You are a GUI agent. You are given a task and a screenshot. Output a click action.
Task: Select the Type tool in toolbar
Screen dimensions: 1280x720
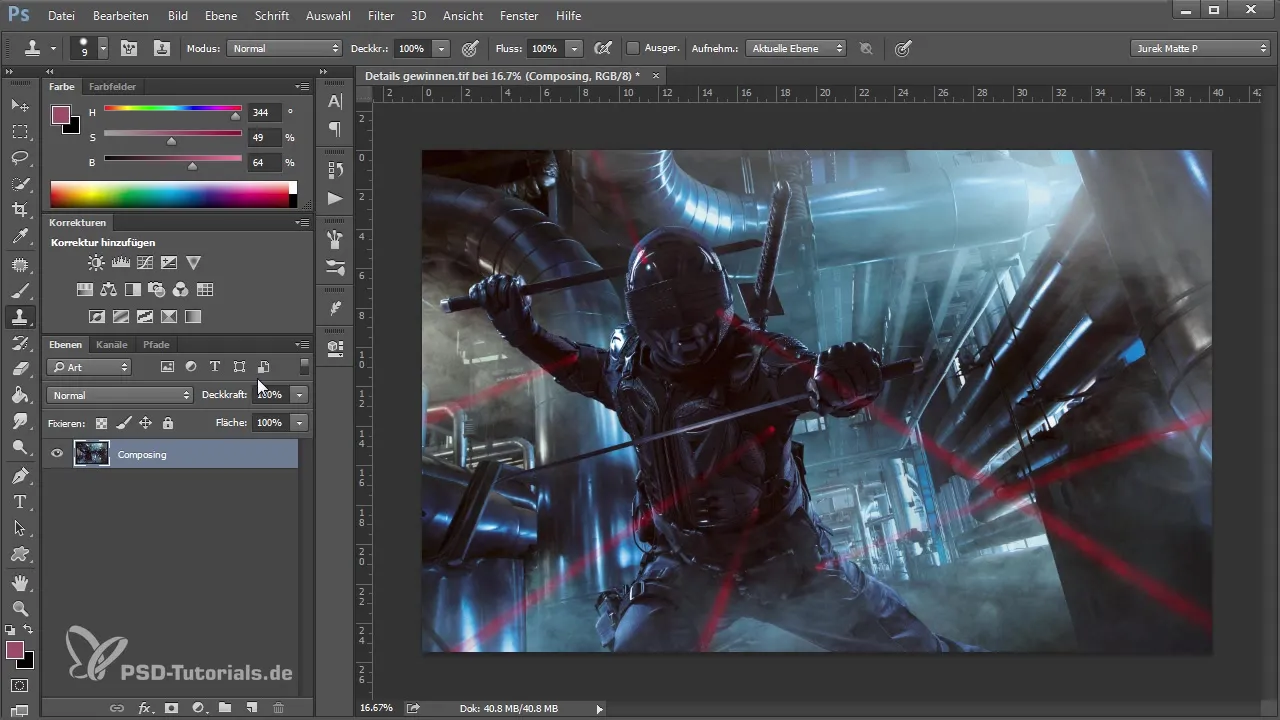(x=20, y=502)
